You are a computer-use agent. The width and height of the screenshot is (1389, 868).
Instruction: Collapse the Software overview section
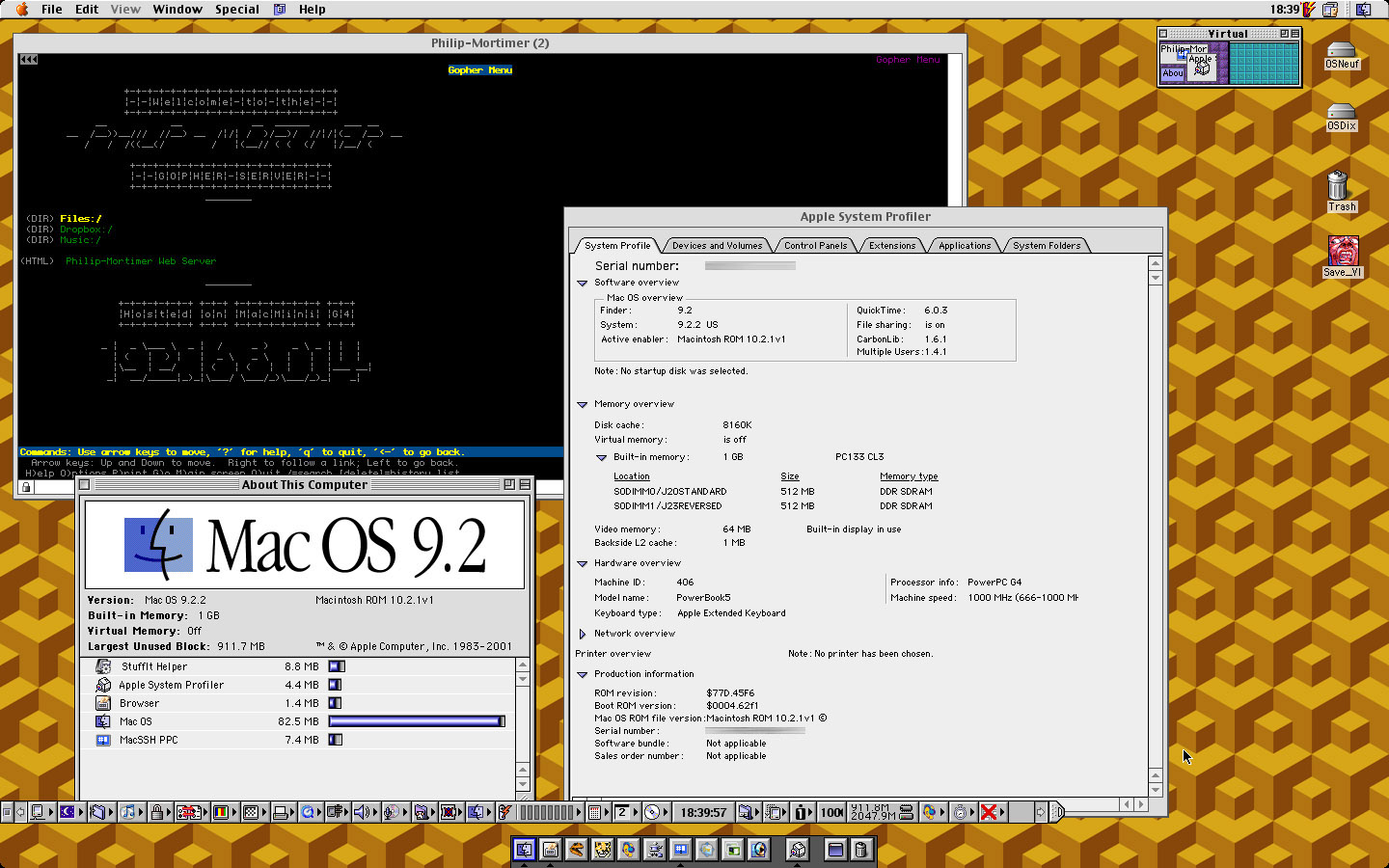point(583,284)
